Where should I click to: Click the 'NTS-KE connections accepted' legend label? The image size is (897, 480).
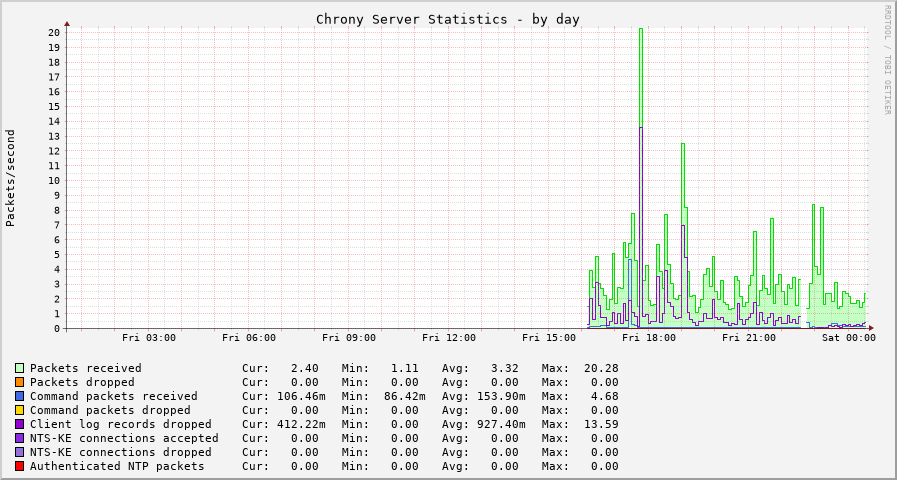coord(124,438)
